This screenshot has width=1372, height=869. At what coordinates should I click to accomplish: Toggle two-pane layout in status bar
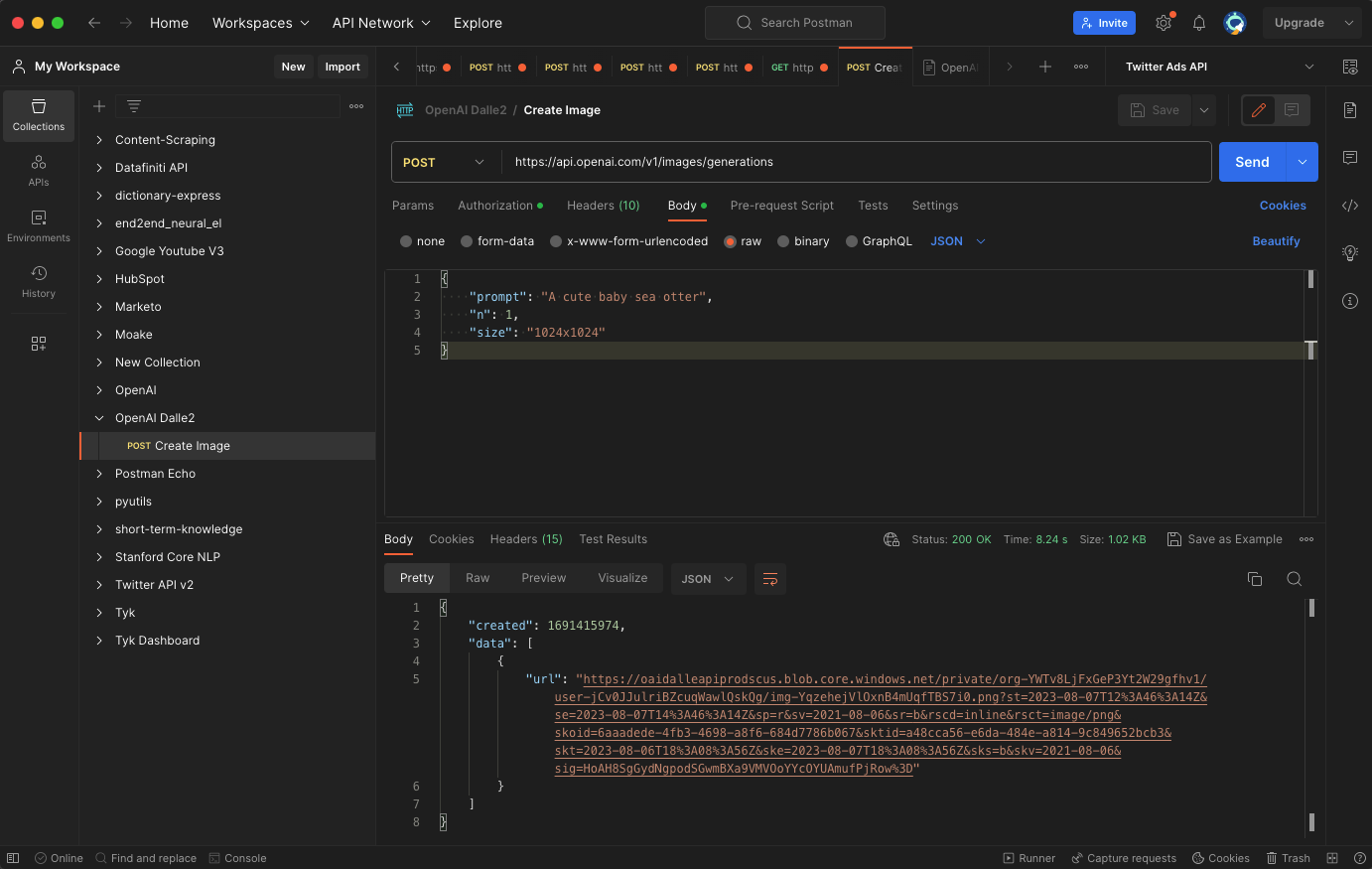tap(1332, 858)
